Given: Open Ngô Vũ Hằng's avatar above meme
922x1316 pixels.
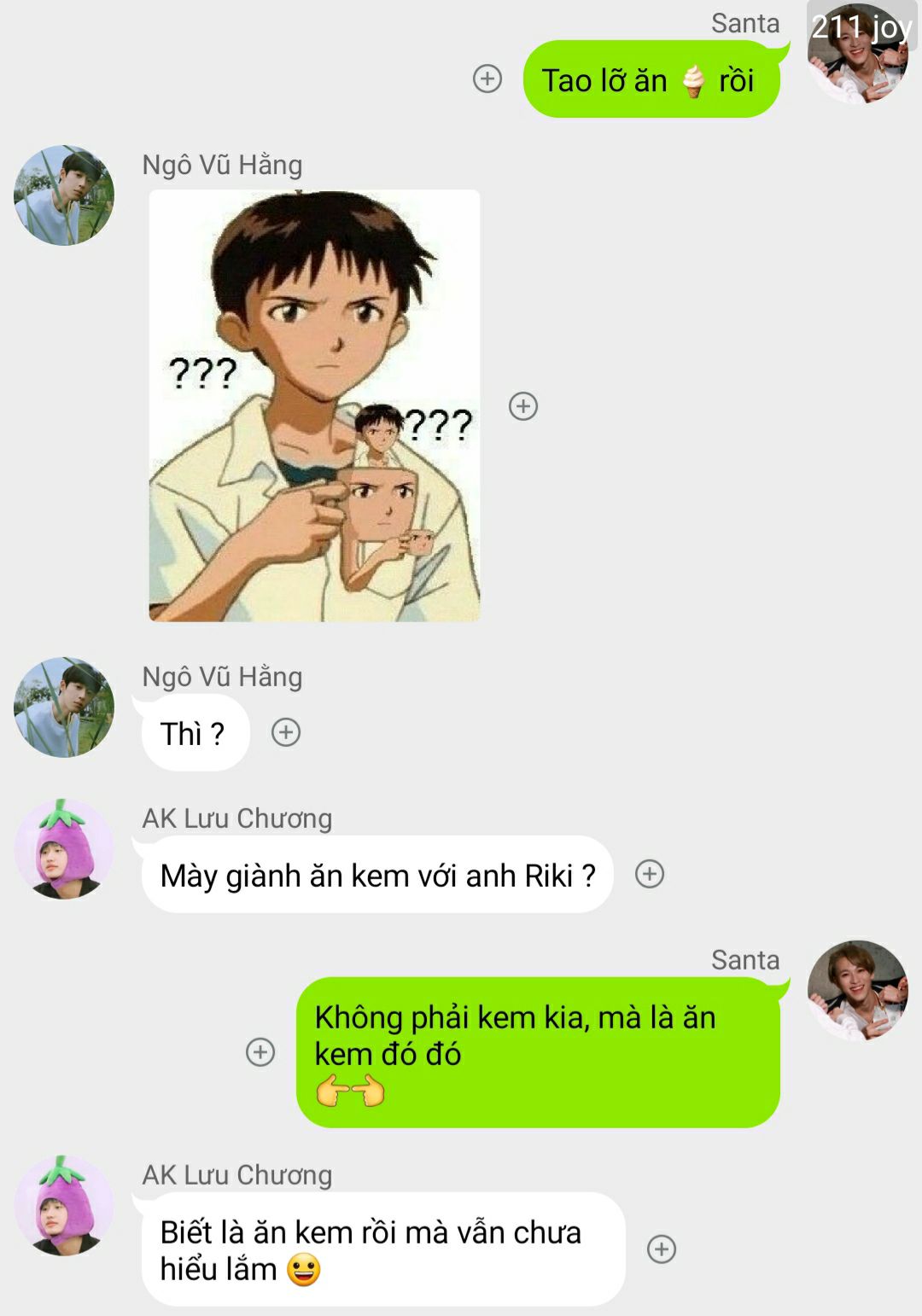Looking at the screenshot, I should pos(64,195).
